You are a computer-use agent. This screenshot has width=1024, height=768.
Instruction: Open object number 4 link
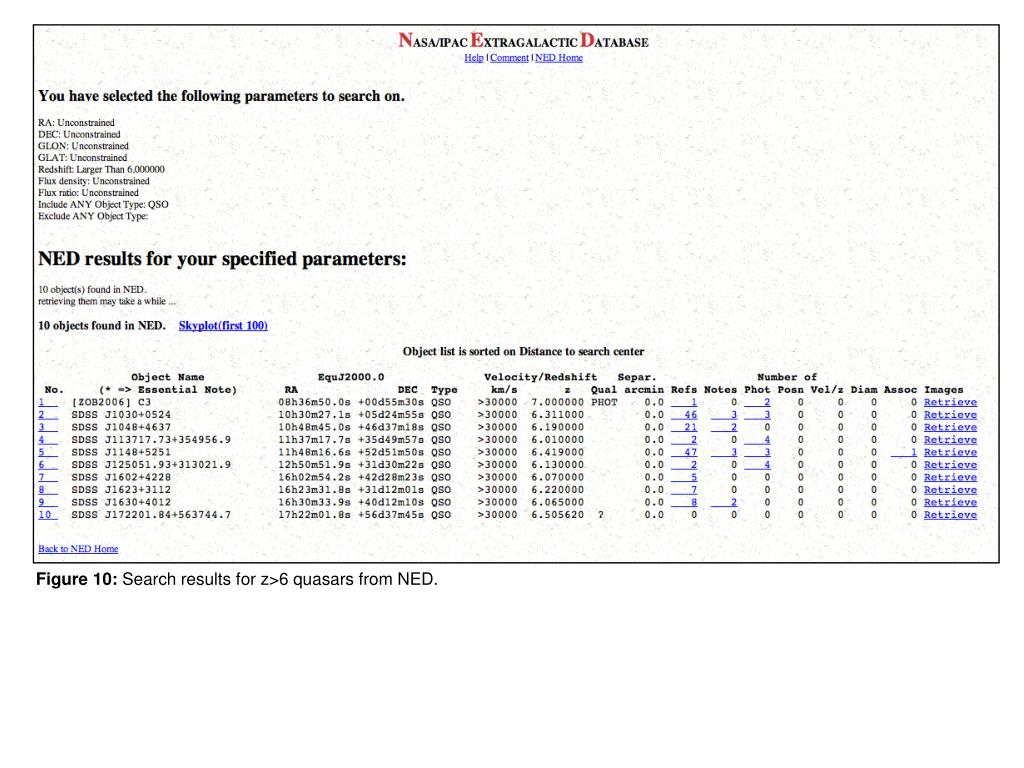click(48, 440)
